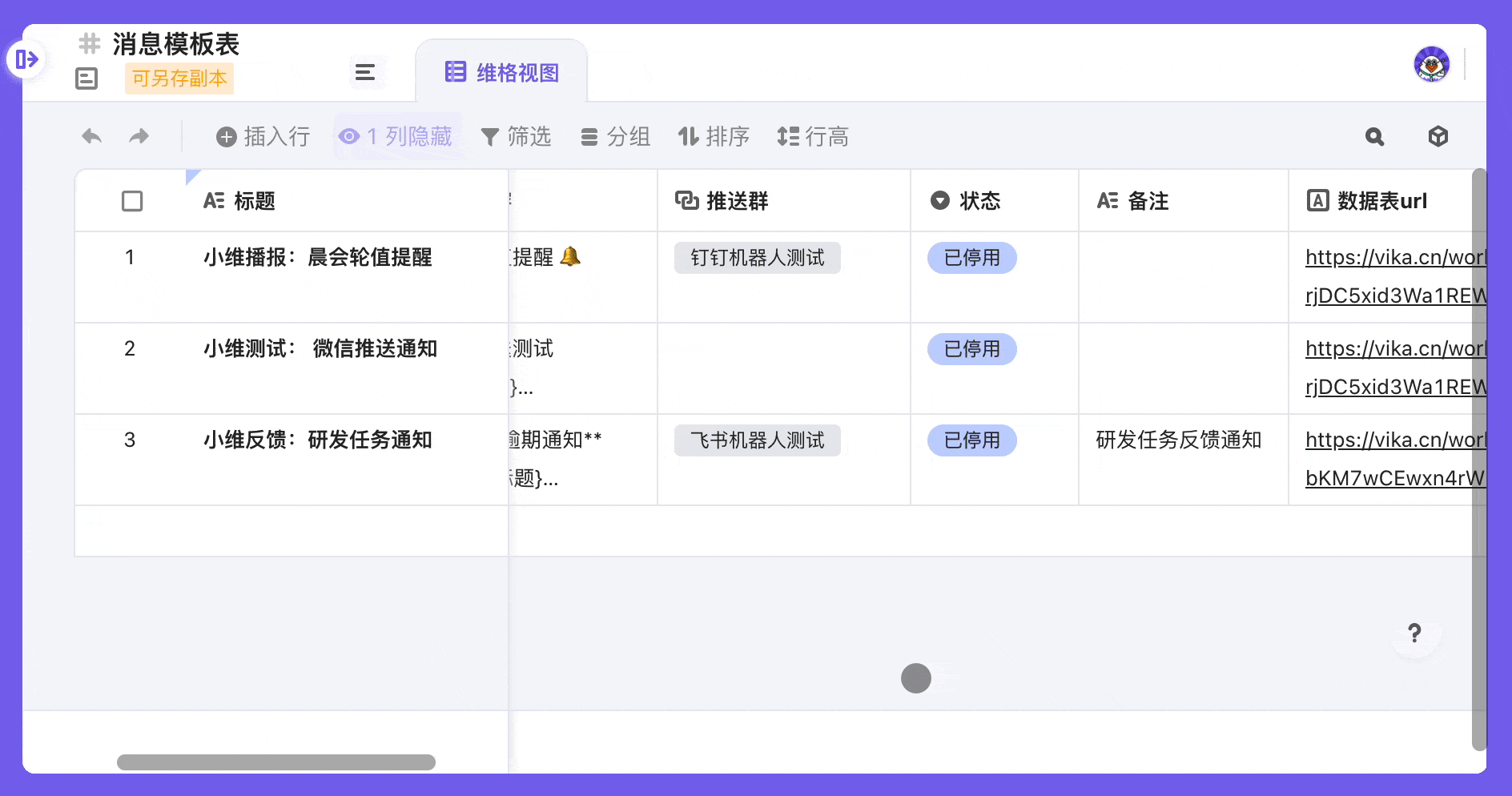The image size is (1512, 796).
Task: Click 已停用 status in row 2
Action: (x=972, y=349)
